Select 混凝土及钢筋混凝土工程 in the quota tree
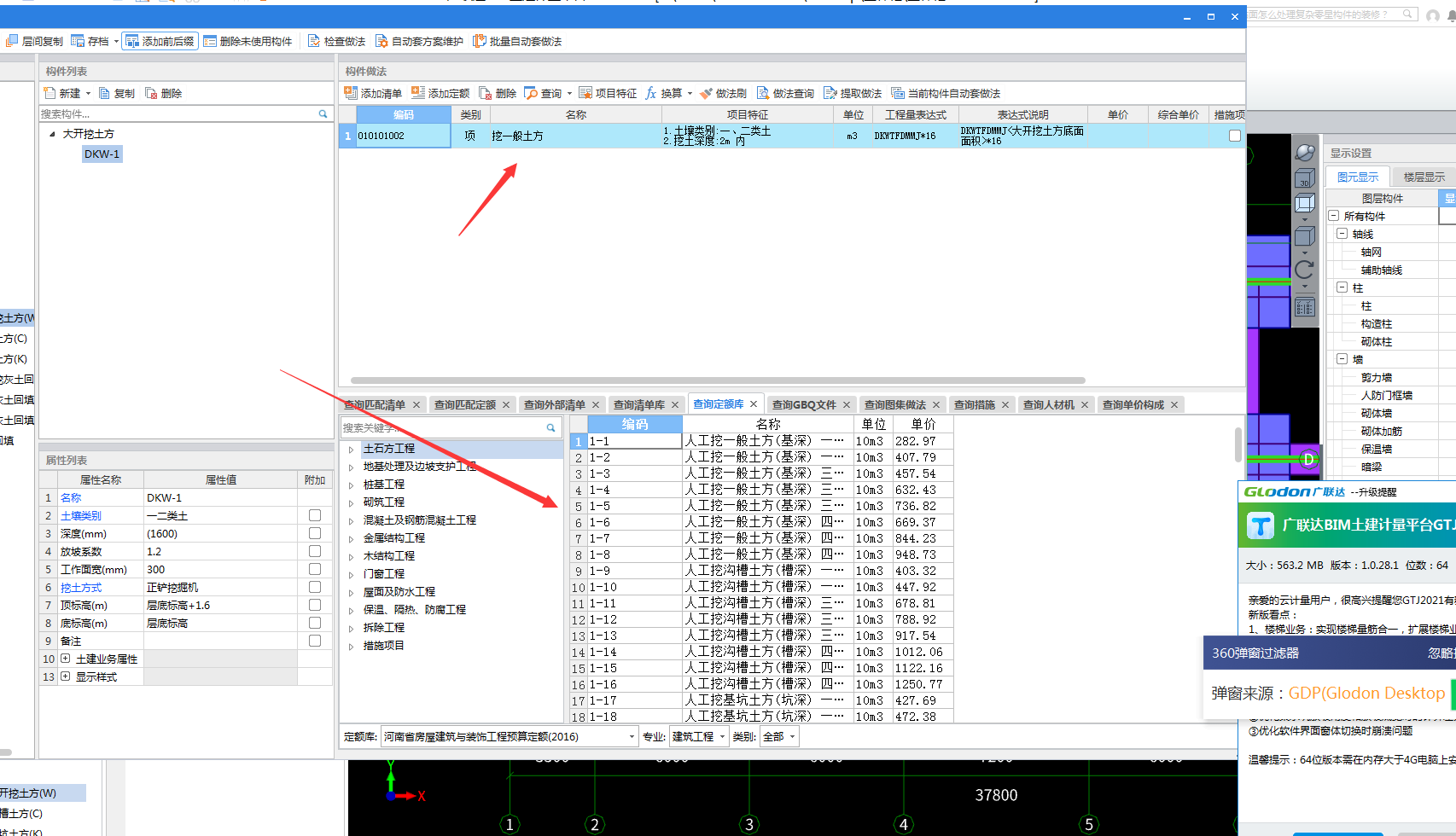 point(419,520)
